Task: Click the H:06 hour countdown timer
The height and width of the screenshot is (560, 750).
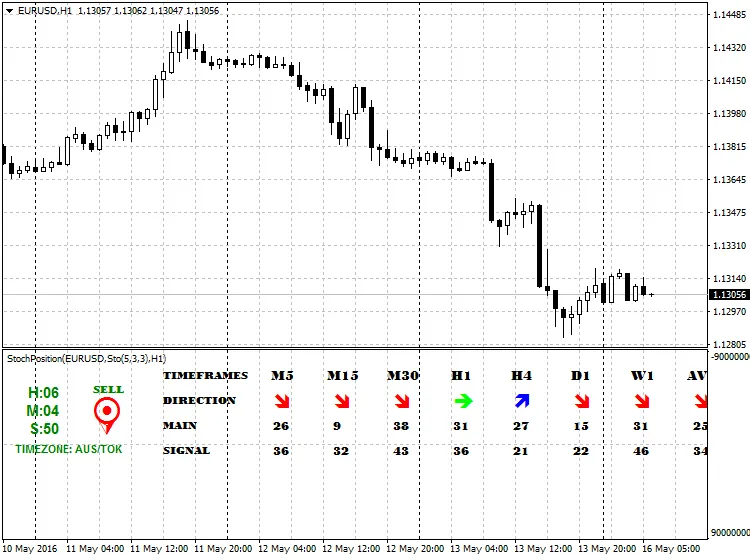Action: [44, 394]
